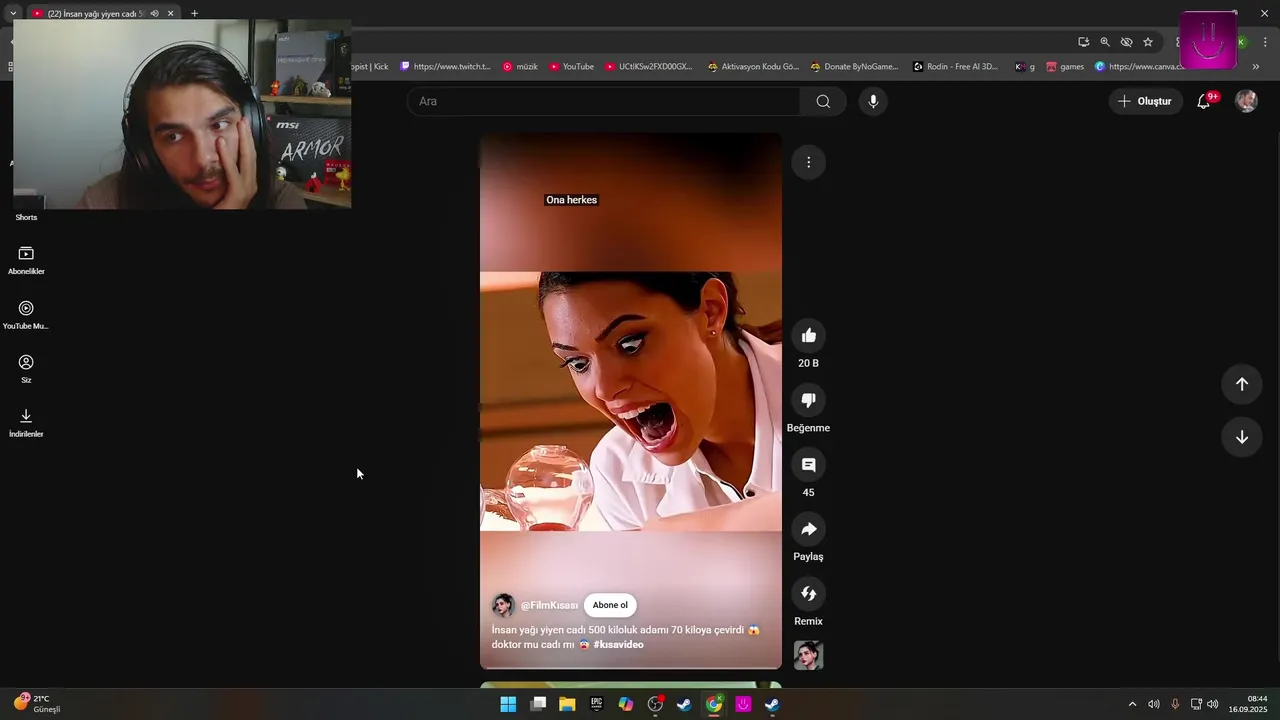
Task: Mute the tab via the speaker icon
Action: 154,14
